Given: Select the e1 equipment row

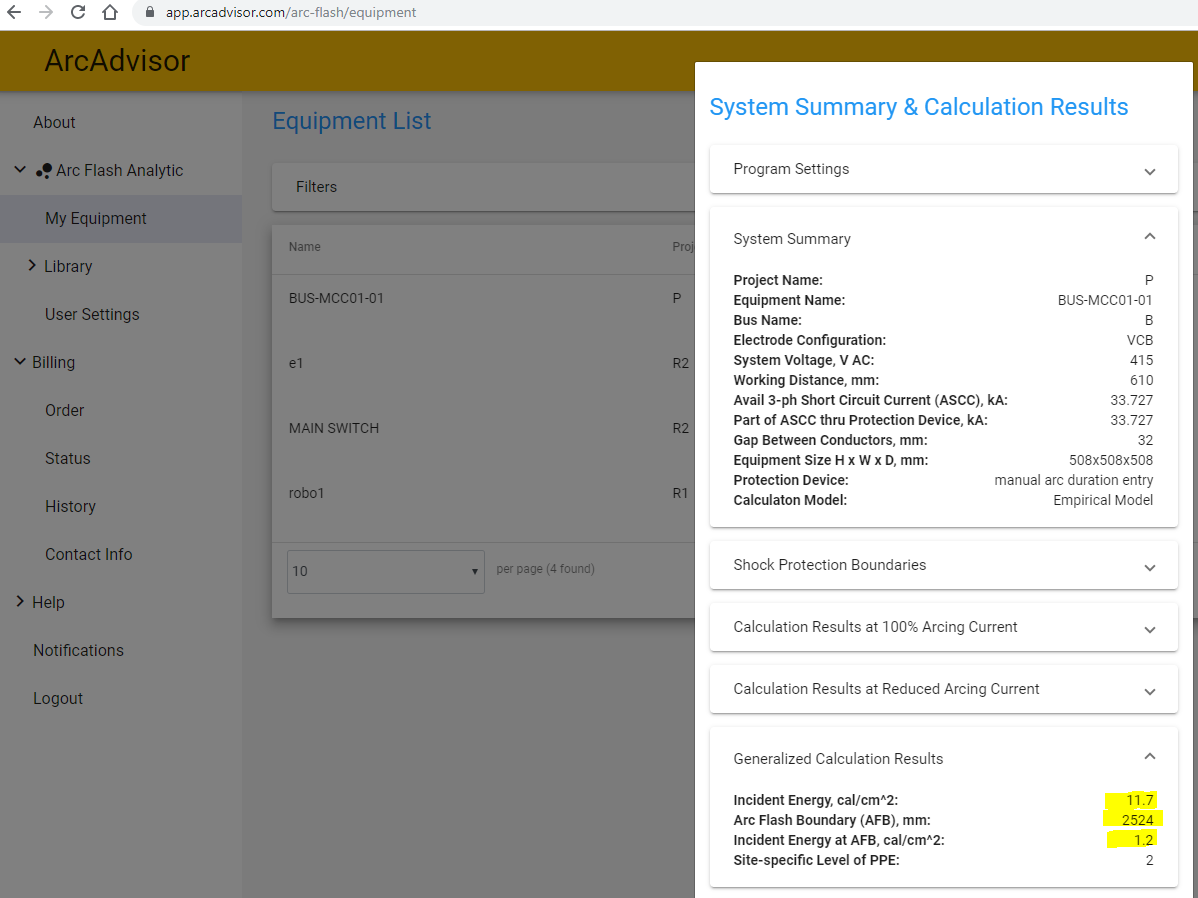Looking at the screenshot, I should (x=483, y=363).
